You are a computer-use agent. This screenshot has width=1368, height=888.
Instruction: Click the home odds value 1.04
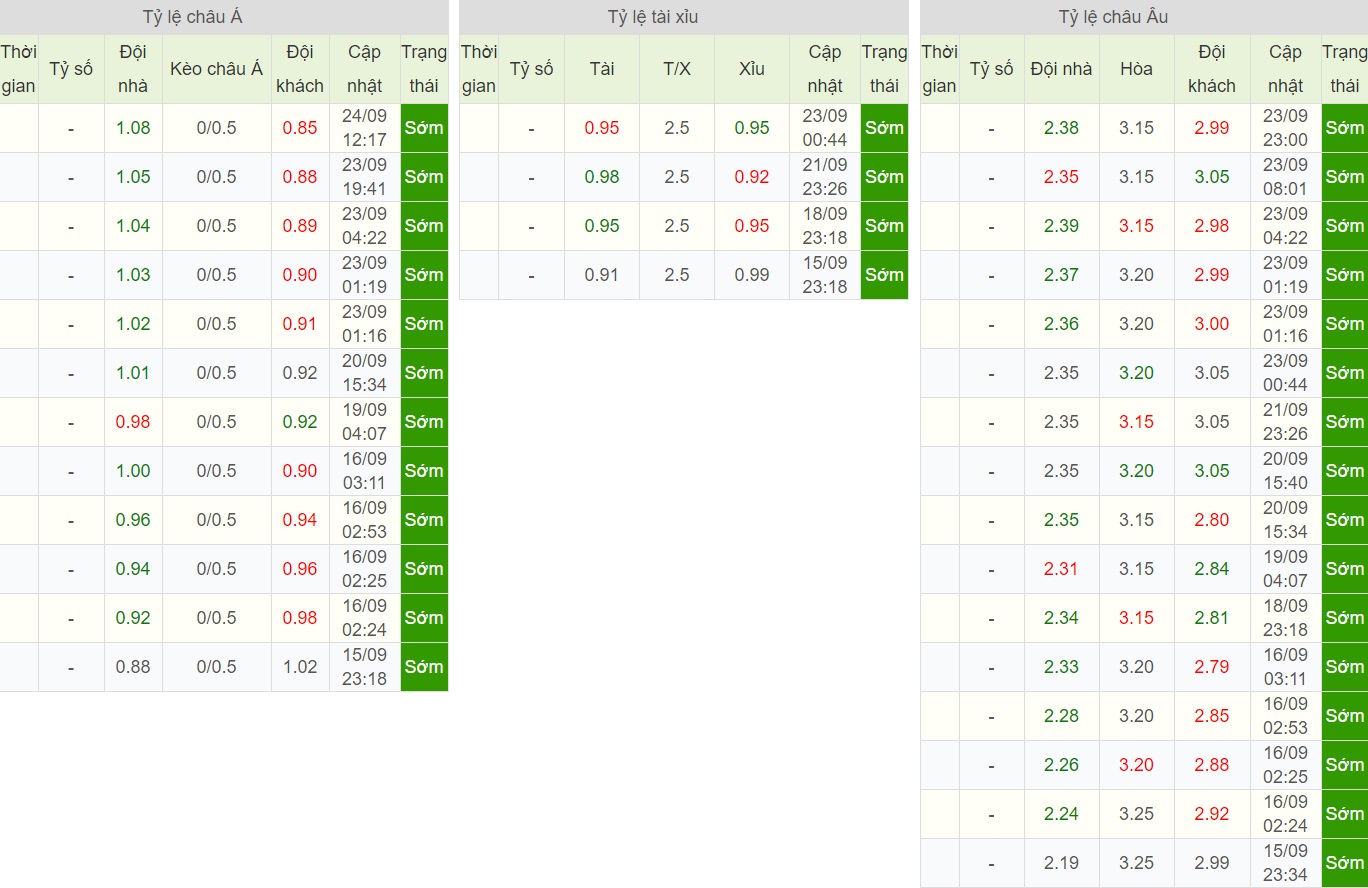point(133,226)
